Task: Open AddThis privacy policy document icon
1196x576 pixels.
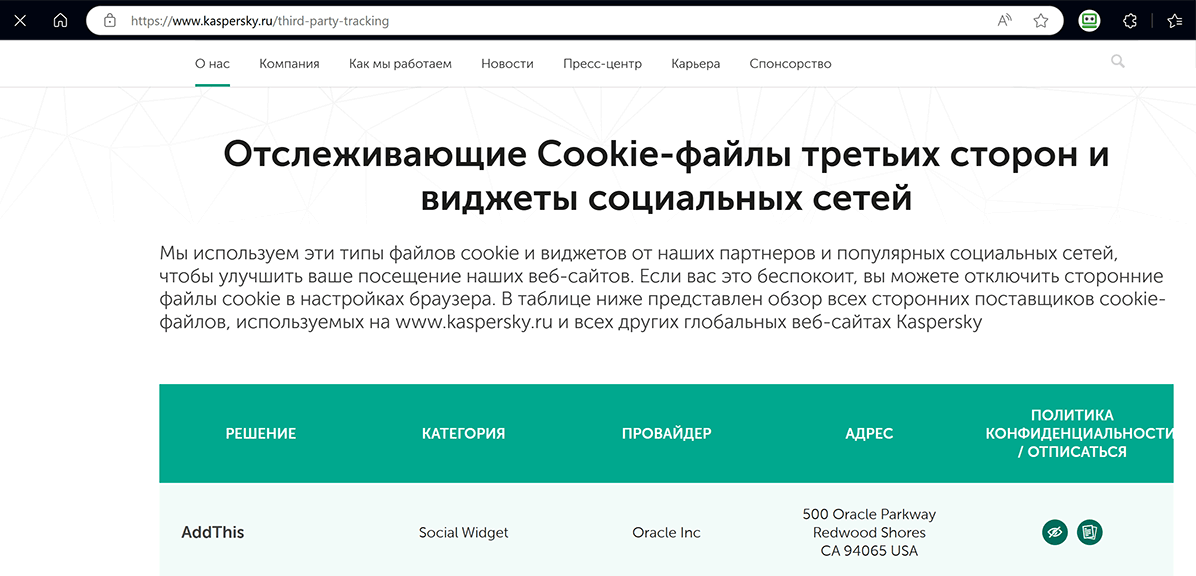Action: click(x=1090, y=532)
